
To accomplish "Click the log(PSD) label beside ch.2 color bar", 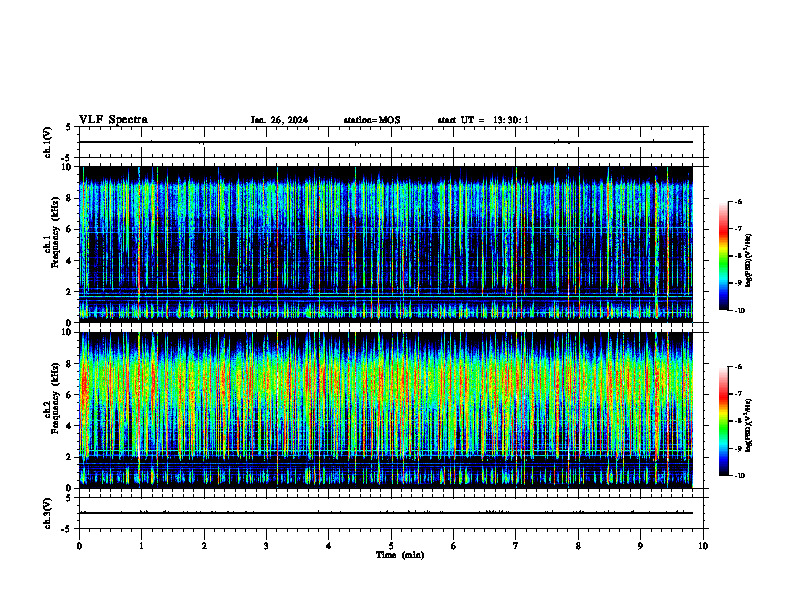I will coord(749,426).
